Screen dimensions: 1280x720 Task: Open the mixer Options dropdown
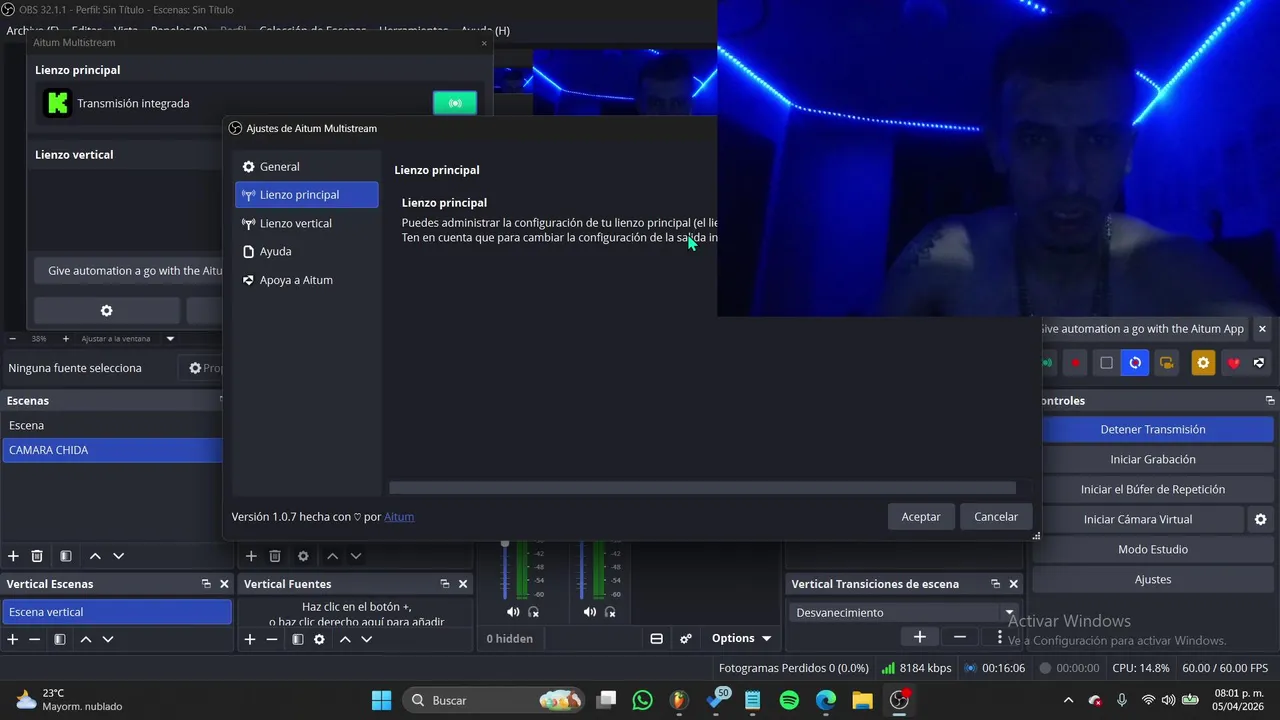point(742,638)
